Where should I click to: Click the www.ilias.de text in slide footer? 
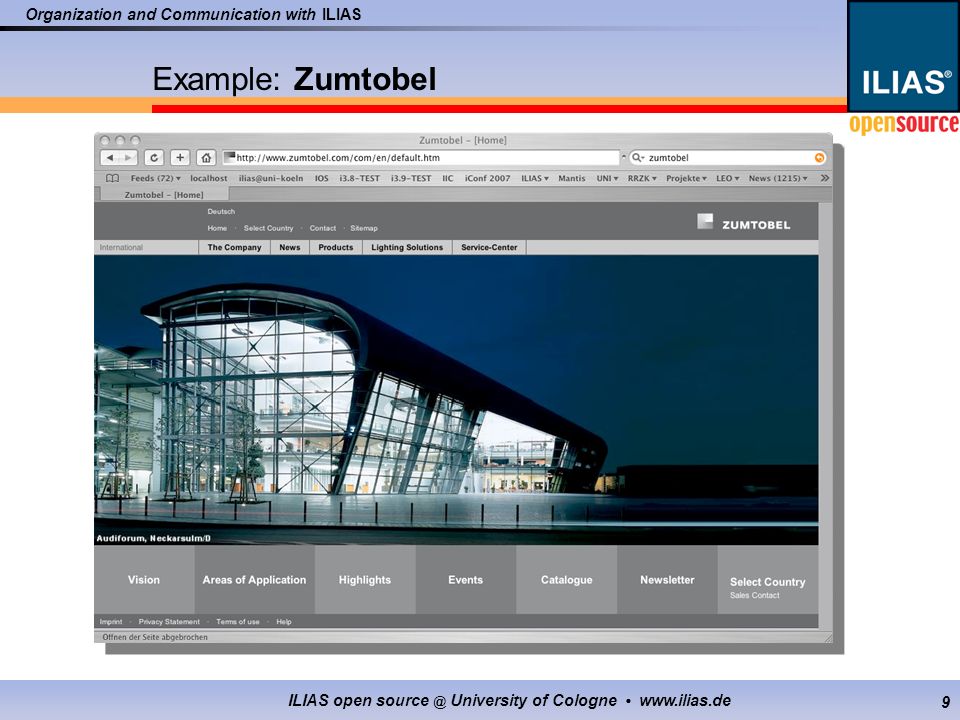tap(685, 700)
